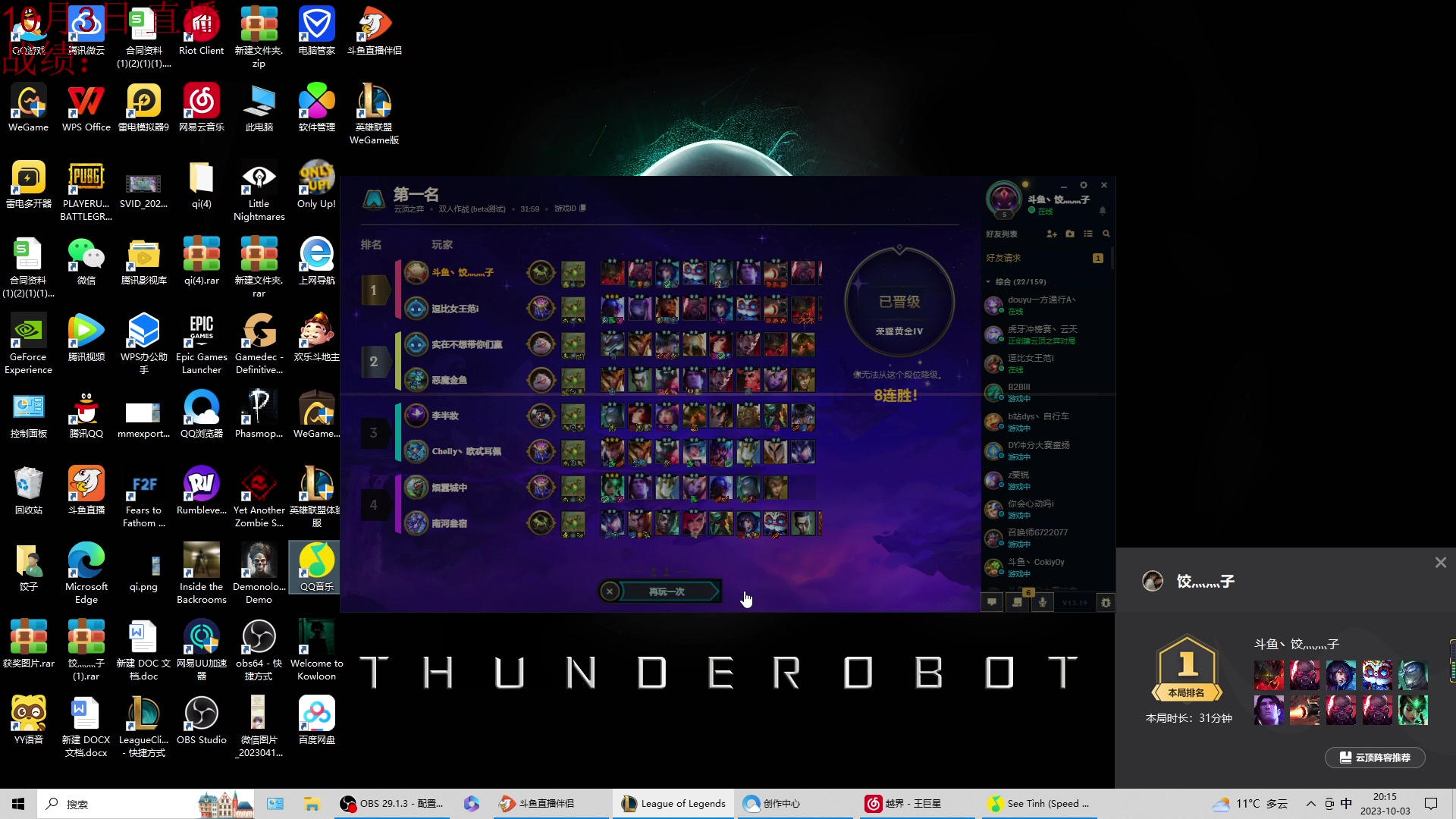This screenshot has height=819, width=1456.
Task: Click the search magnifier icon in friends list
Action: [1106, 234]
